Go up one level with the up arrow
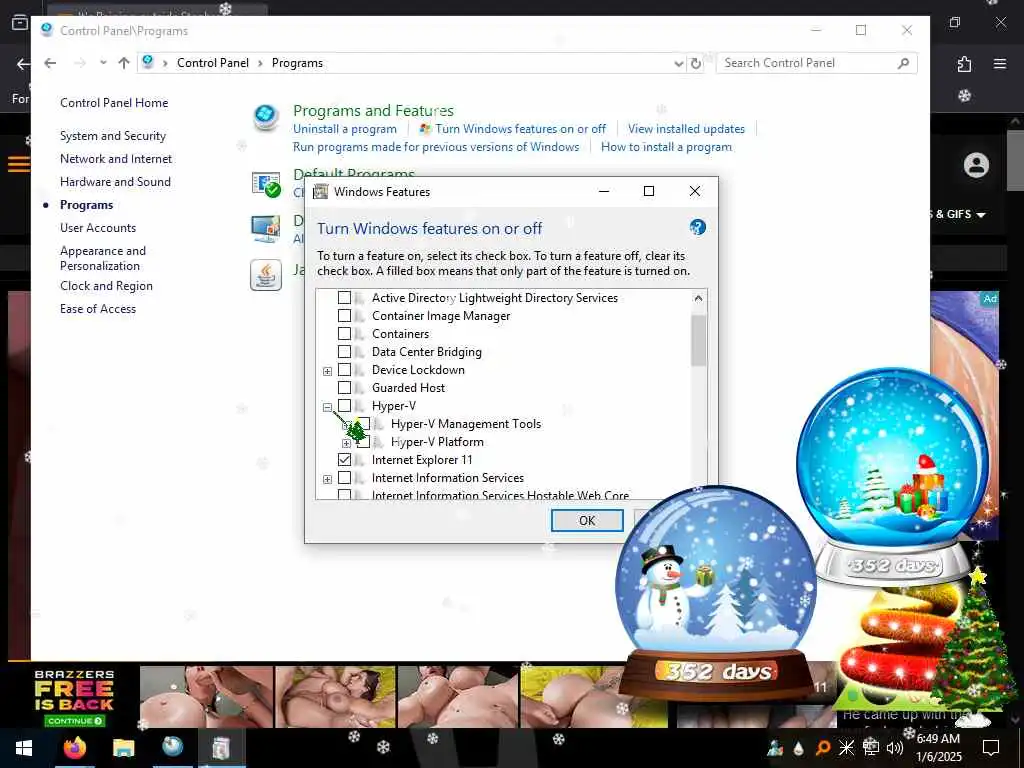The height and width of the screenshot is (768, 1024). click(124, 63)
